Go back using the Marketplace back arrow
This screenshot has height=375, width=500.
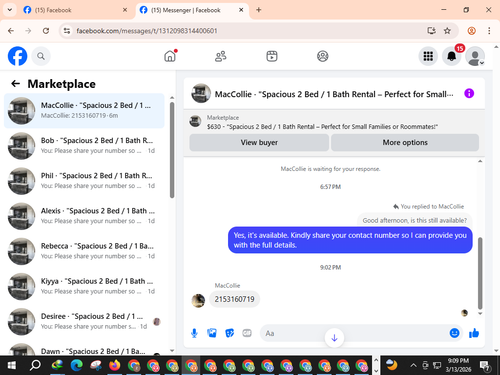16,84
